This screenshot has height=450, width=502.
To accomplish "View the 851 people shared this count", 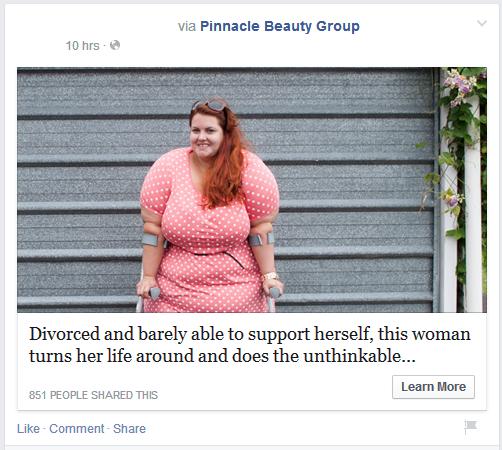I will pos(93,395).
